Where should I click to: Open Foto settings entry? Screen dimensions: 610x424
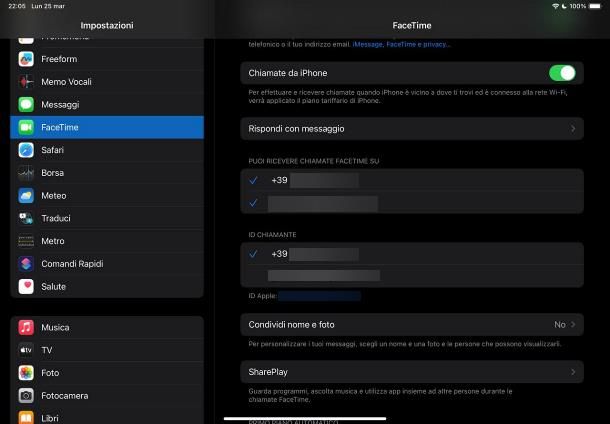point(107,373)
